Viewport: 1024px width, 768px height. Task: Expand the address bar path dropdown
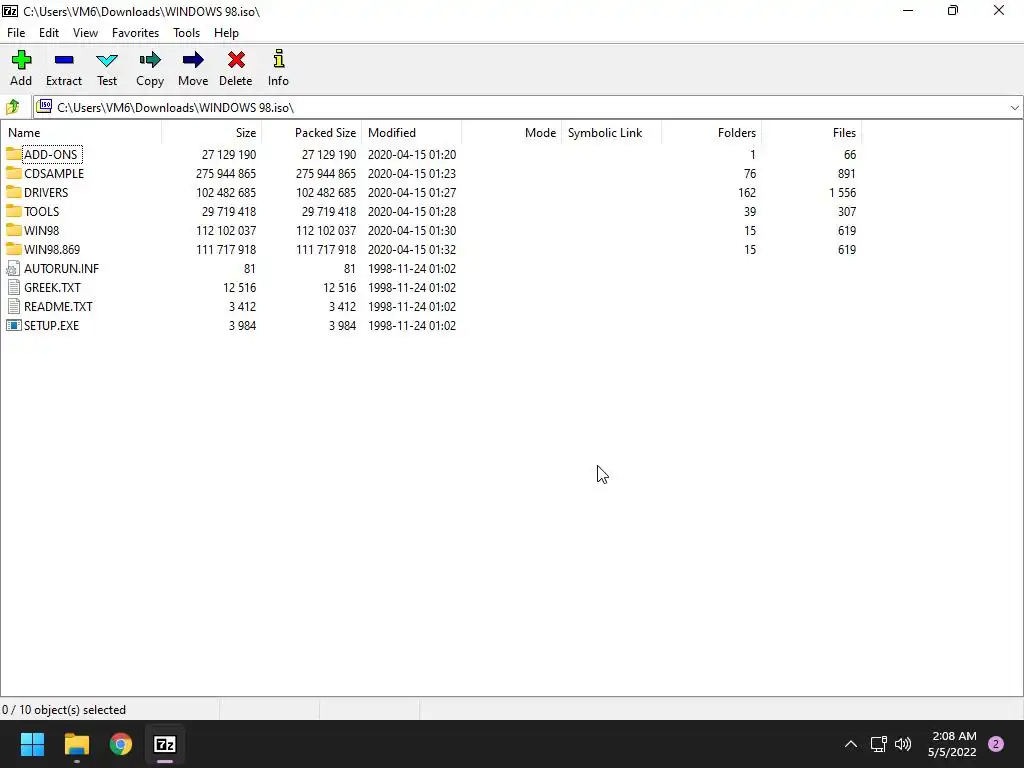[x=1014, y=108]
